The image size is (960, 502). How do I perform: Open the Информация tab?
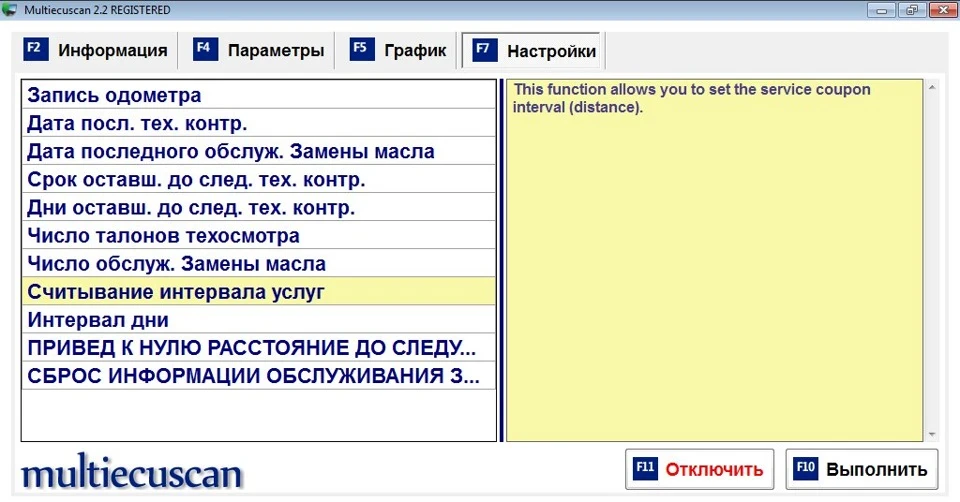(x=95, y=50)
